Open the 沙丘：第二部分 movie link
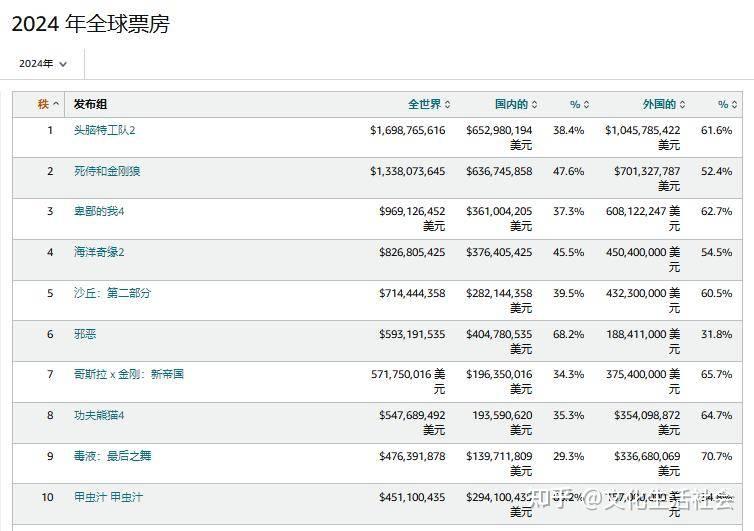This screenshot has width=754, height=531. pos(112,293)
